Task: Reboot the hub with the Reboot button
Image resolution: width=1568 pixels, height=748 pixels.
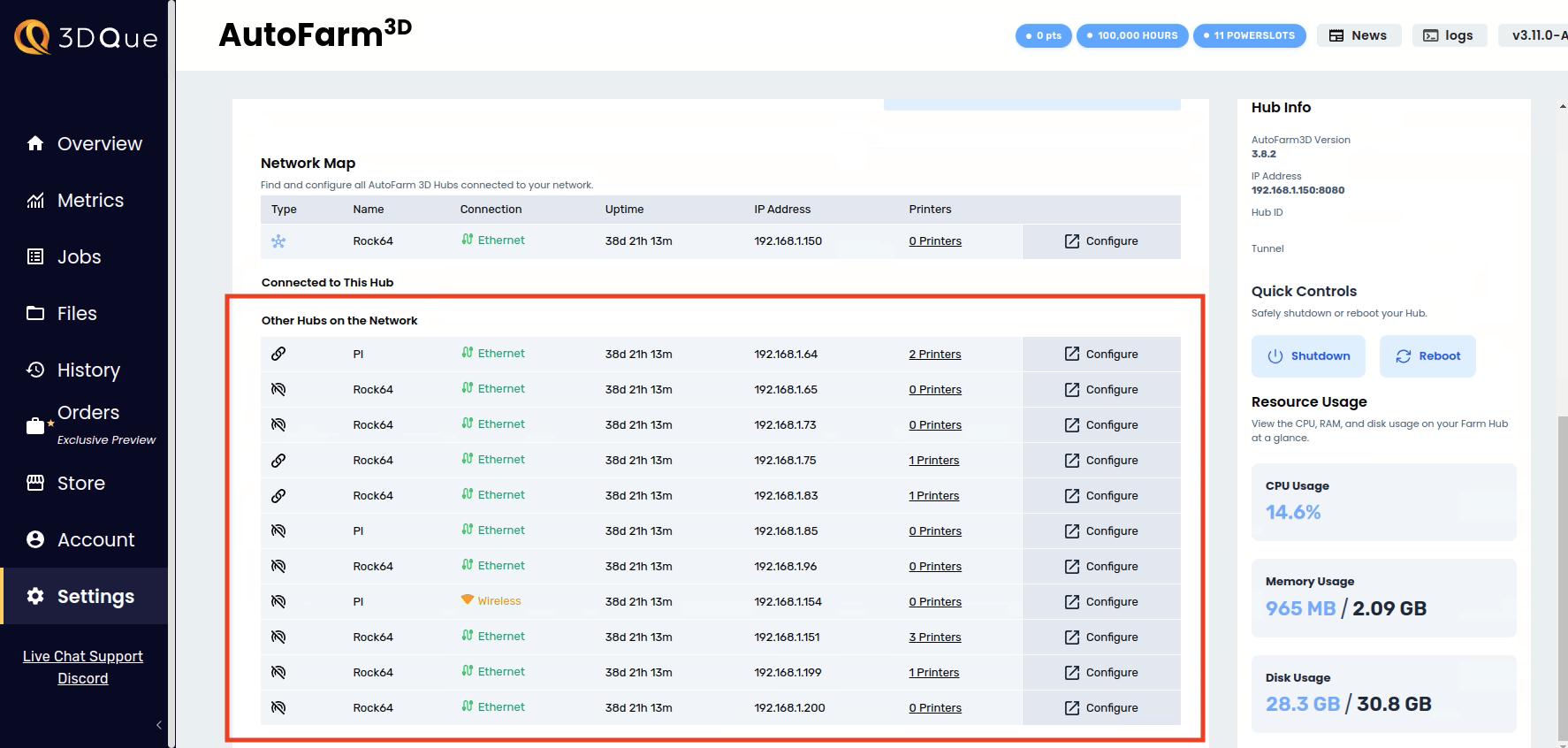Action: (x=1427, y=356)
